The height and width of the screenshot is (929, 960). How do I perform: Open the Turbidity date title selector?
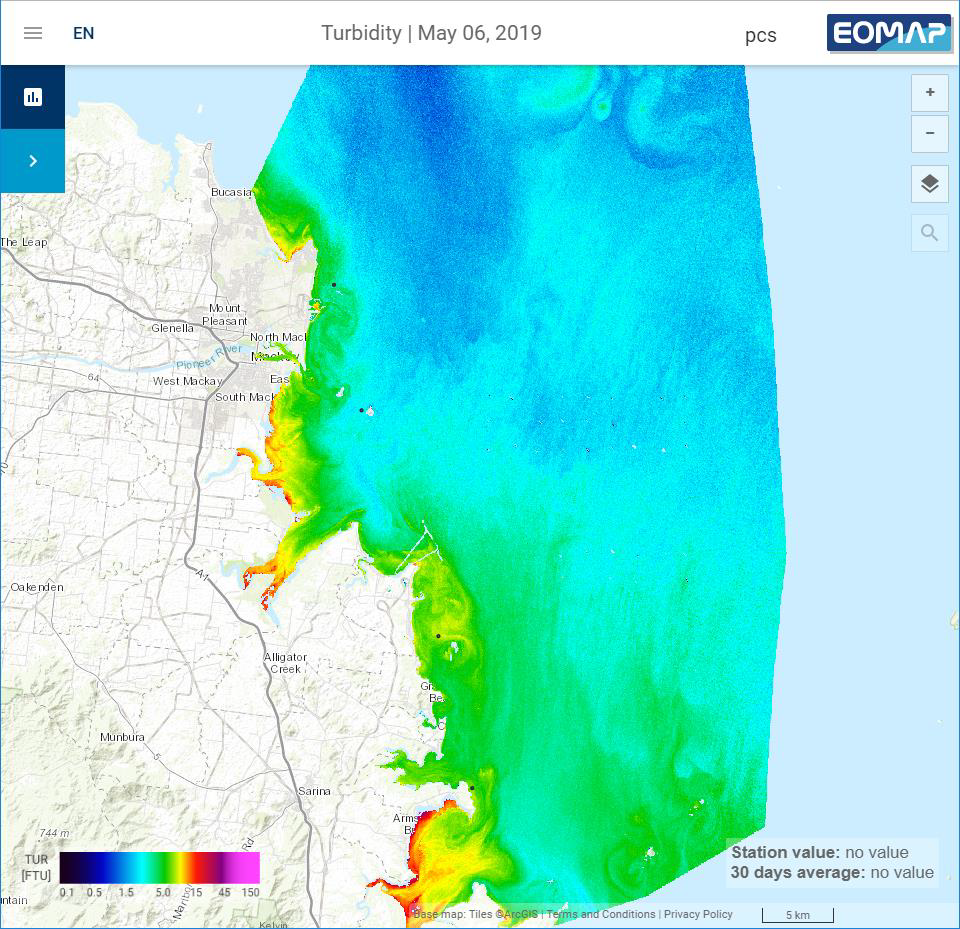pos(431,33)
